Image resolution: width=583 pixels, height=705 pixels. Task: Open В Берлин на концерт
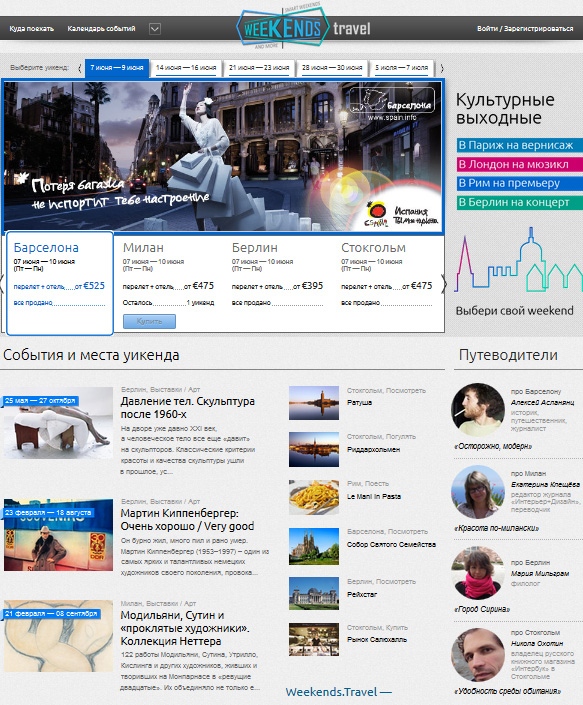[x=520, y=202]
